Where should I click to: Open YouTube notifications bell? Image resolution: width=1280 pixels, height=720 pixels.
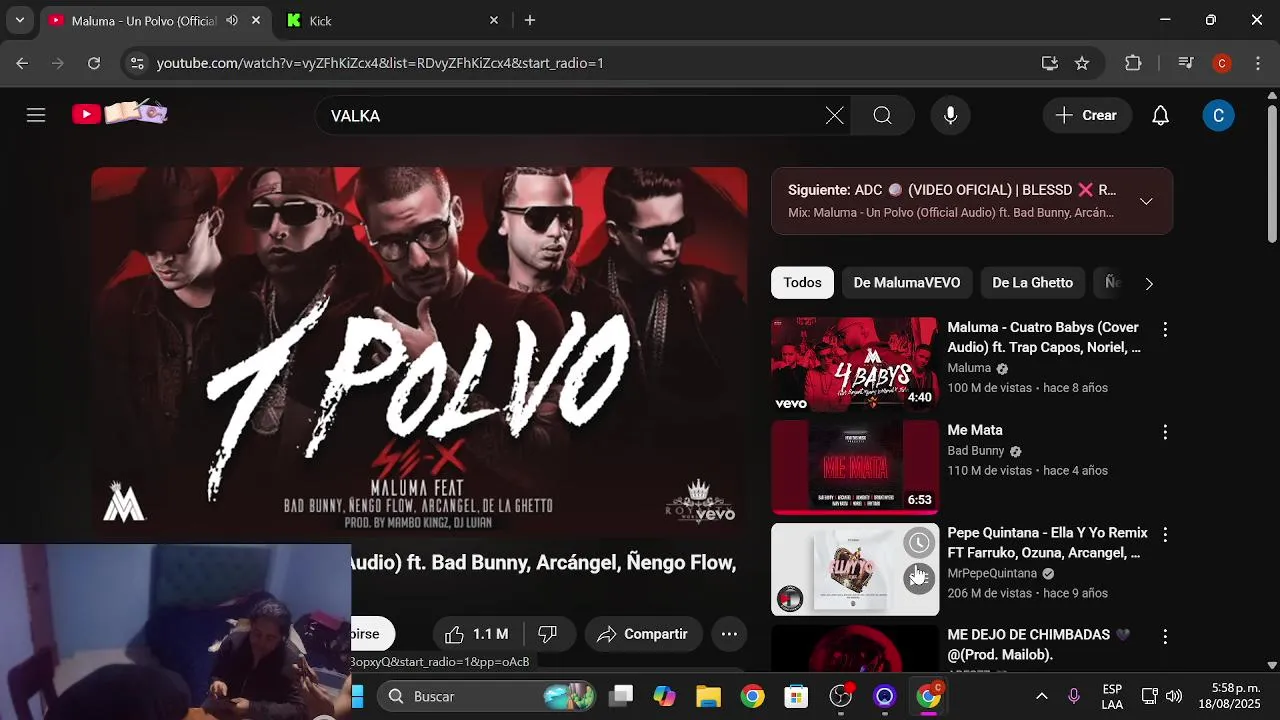[x=1160, y=116]
